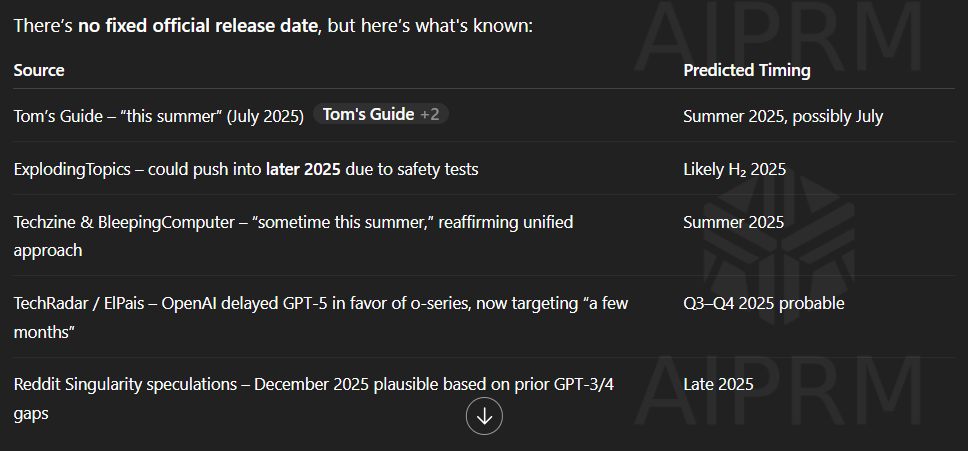
Task: Click the bottom AIPRM watermark text
Action: pyautogui.click(x=779, y=390)
